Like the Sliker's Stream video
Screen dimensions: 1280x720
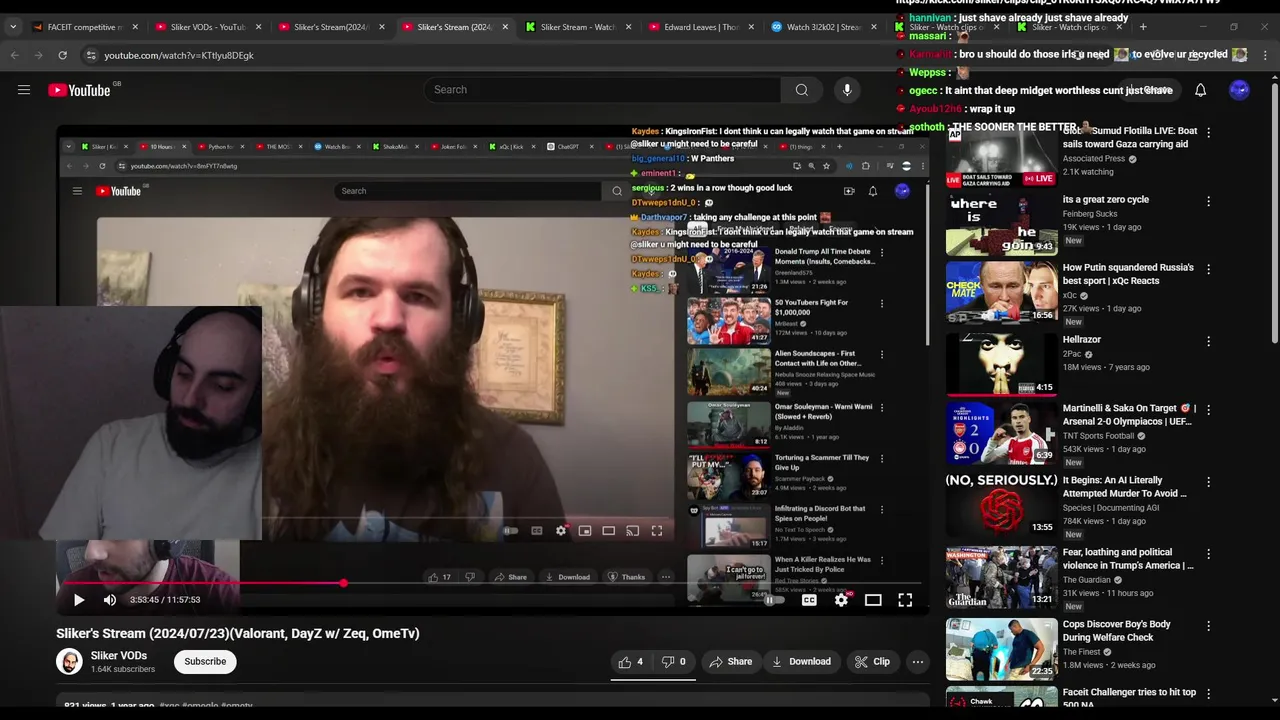631,662
